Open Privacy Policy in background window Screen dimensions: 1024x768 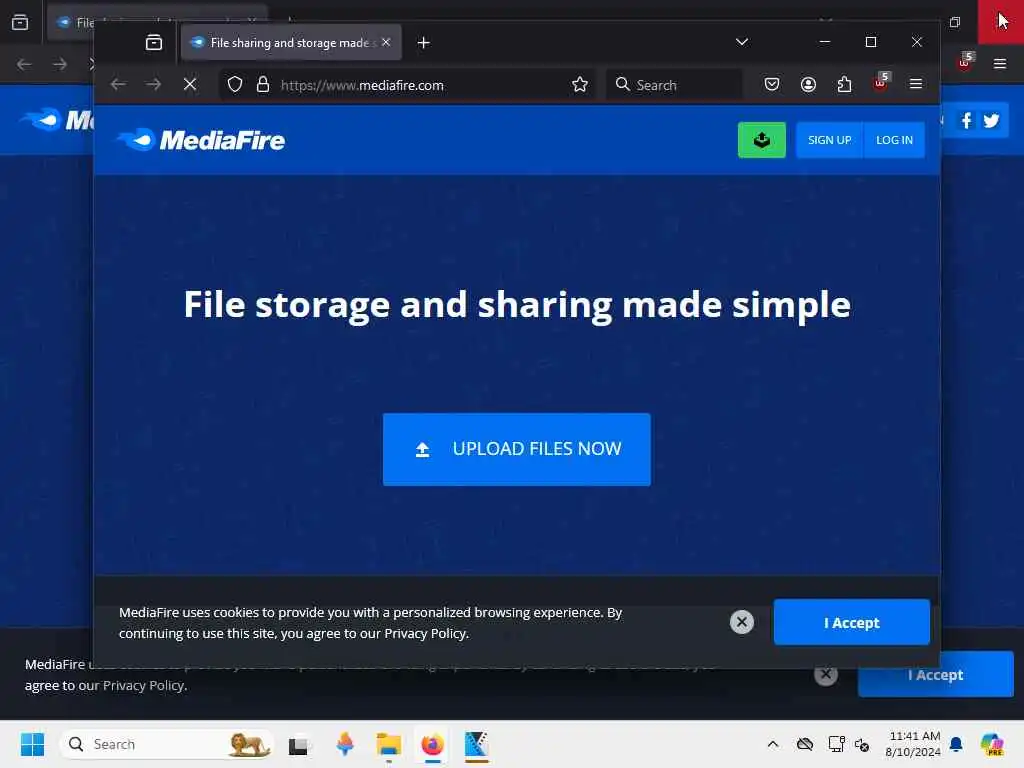[144, 686]
